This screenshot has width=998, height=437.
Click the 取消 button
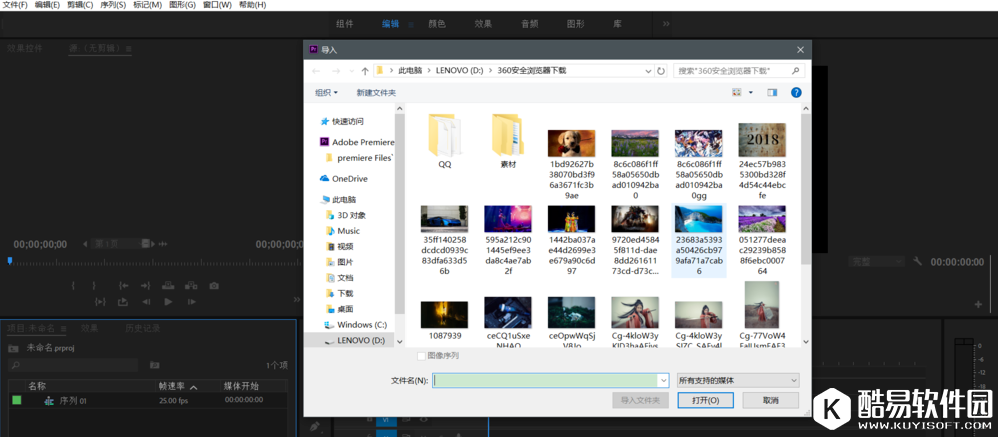coord(771,400)
